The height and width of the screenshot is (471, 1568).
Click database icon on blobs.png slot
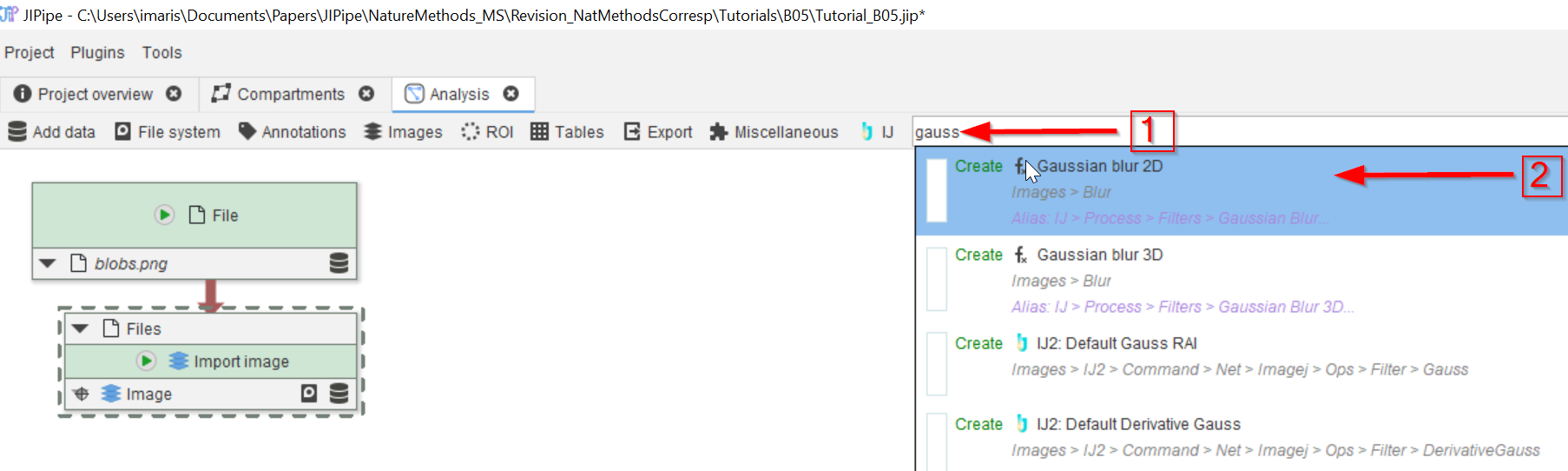339,263
